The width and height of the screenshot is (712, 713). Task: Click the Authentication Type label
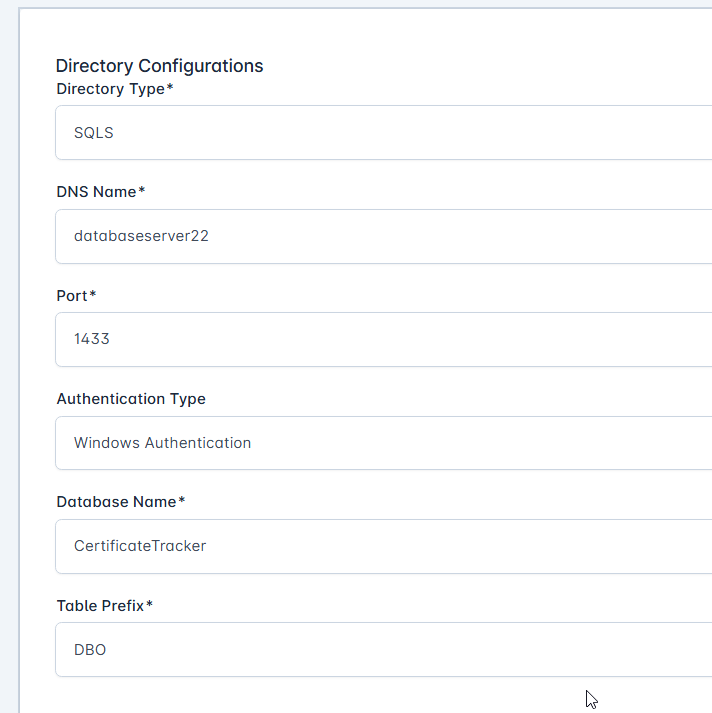coord(131,398)
